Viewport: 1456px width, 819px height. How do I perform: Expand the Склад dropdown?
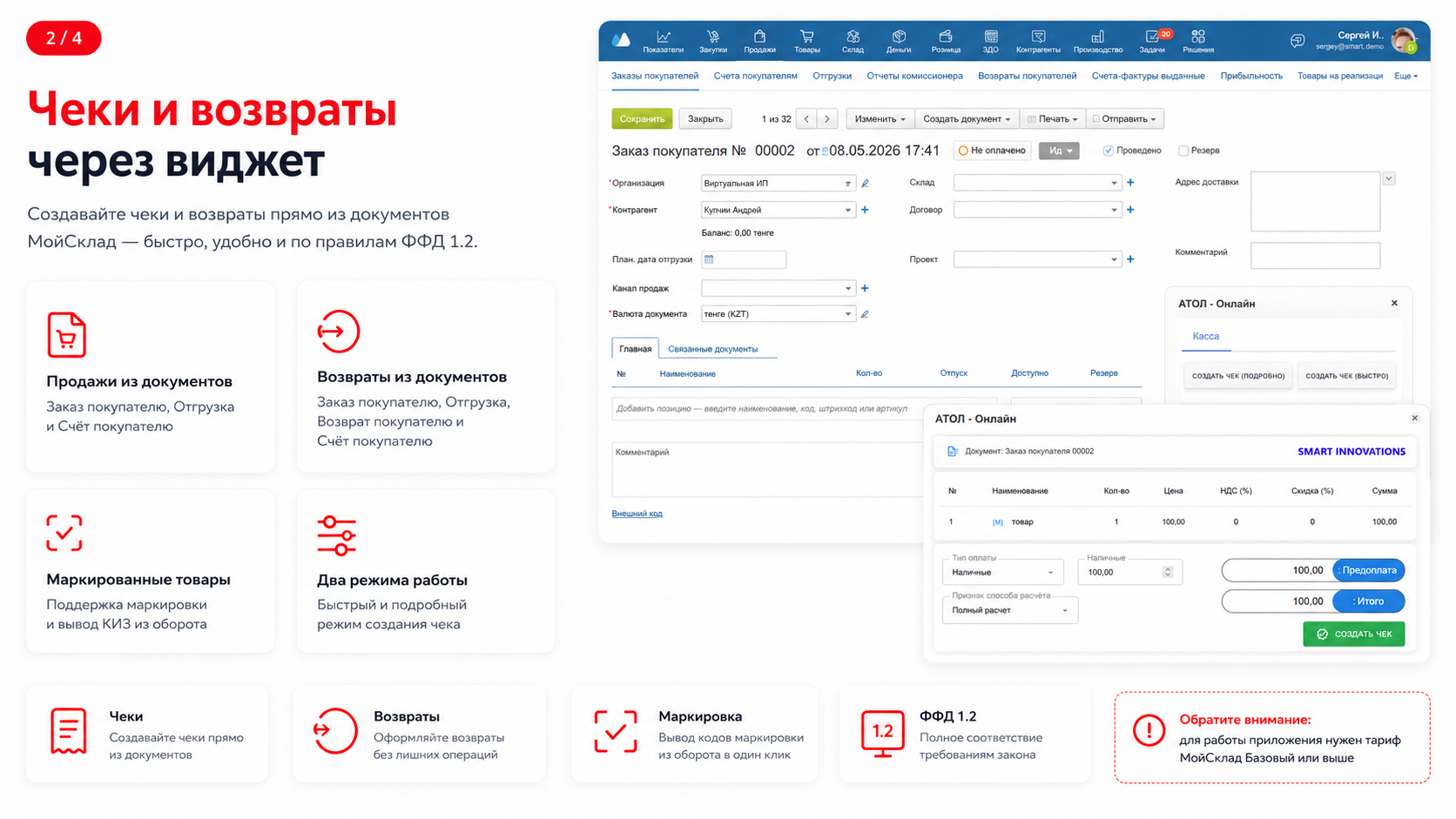pyautogui.click(x=1037, y=183)
